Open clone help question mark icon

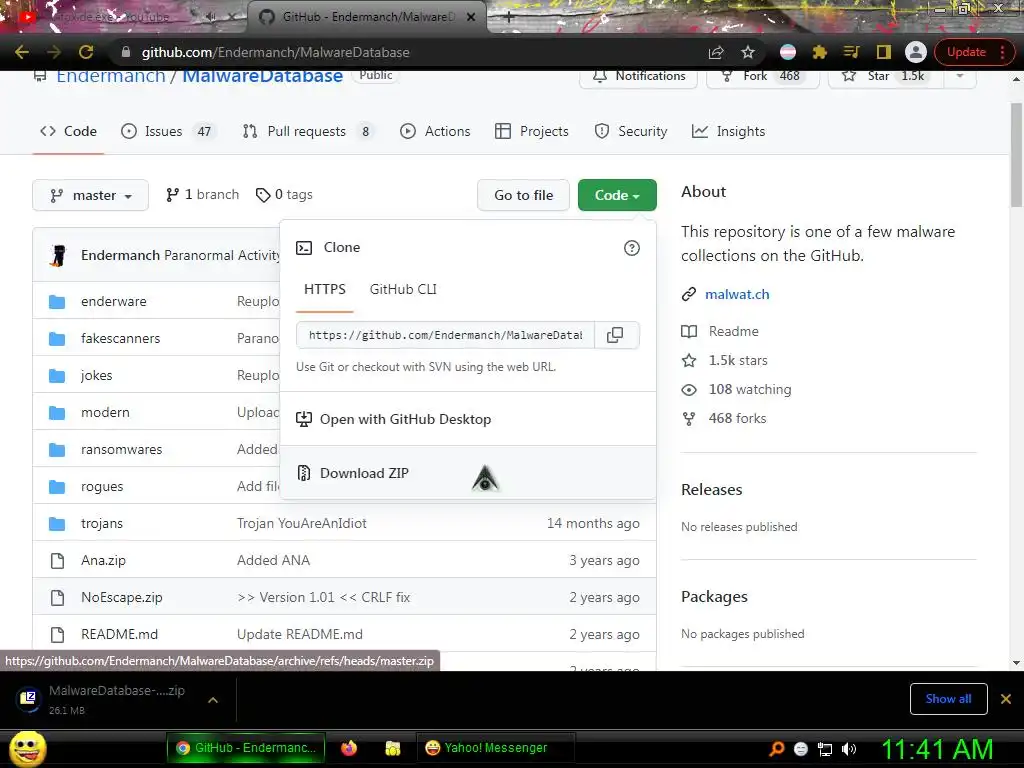(x=632, y=248)
